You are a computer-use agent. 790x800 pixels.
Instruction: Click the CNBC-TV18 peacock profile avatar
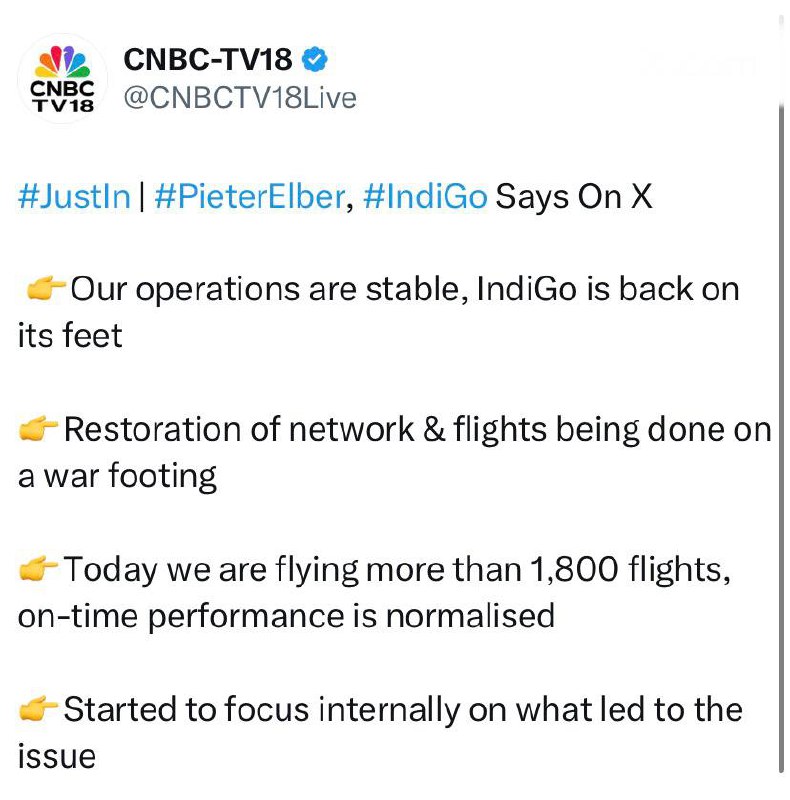[x=64, y=79]
